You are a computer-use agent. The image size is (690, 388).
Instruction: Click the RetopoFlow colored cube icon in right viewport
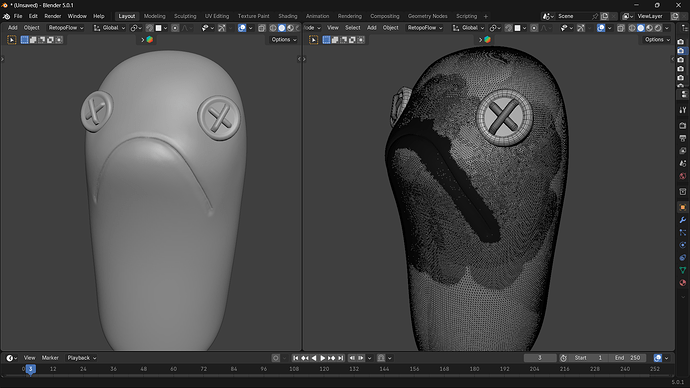[488, 40]
